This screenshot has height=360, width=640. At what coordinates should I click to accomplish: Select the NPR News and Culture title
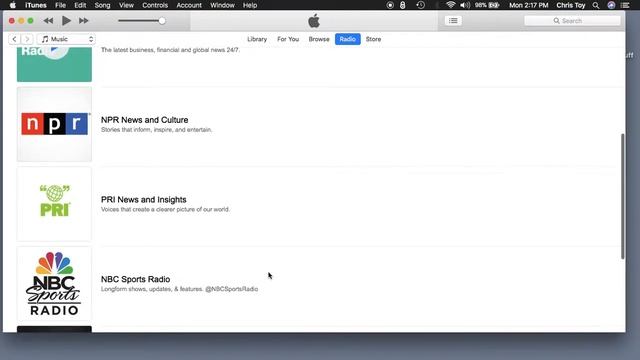144,120
